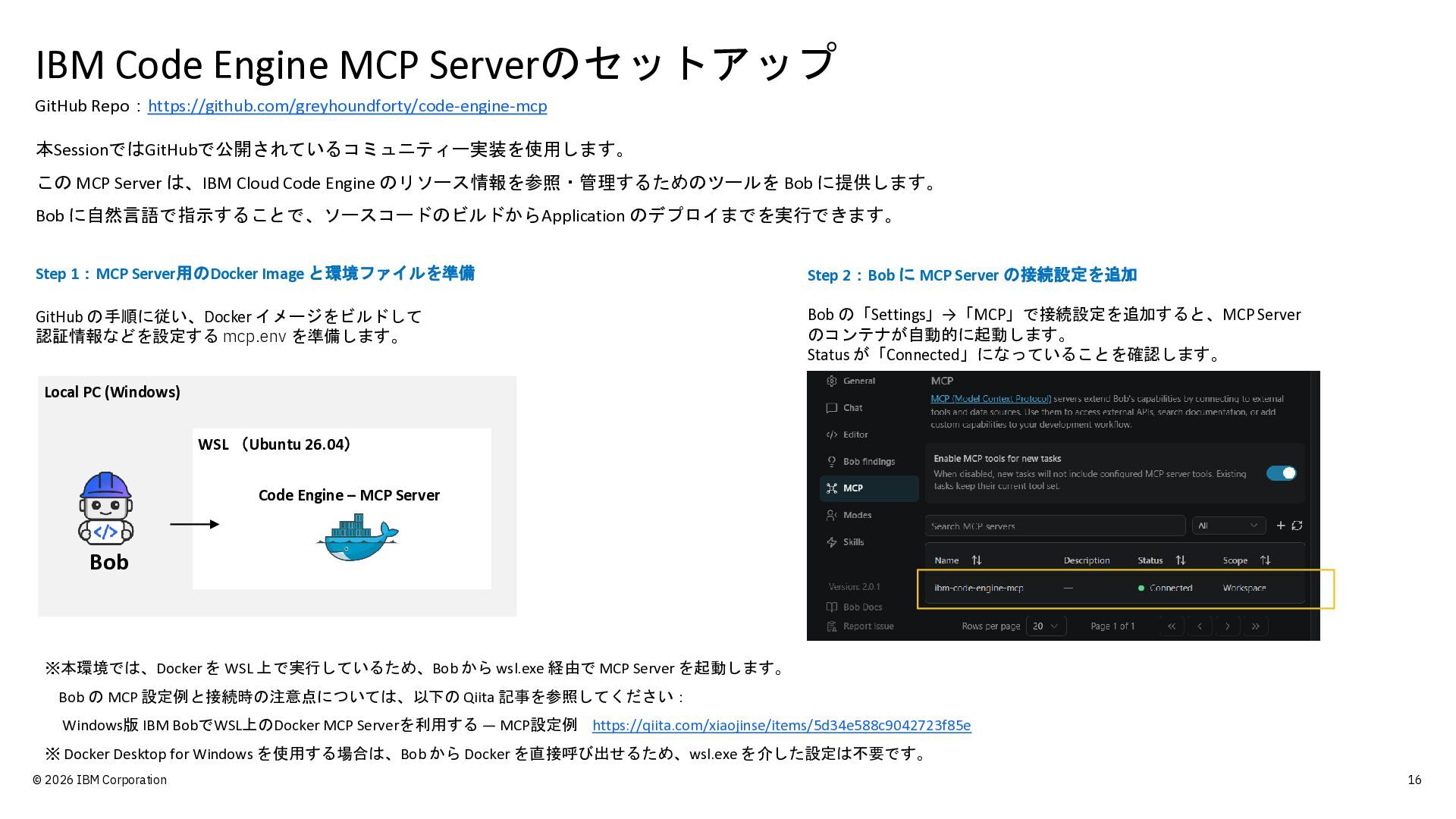The width and height of the screenshot is (1456, 819).
Task: Click the Search MCP servers field
Action: [1055, 526]
